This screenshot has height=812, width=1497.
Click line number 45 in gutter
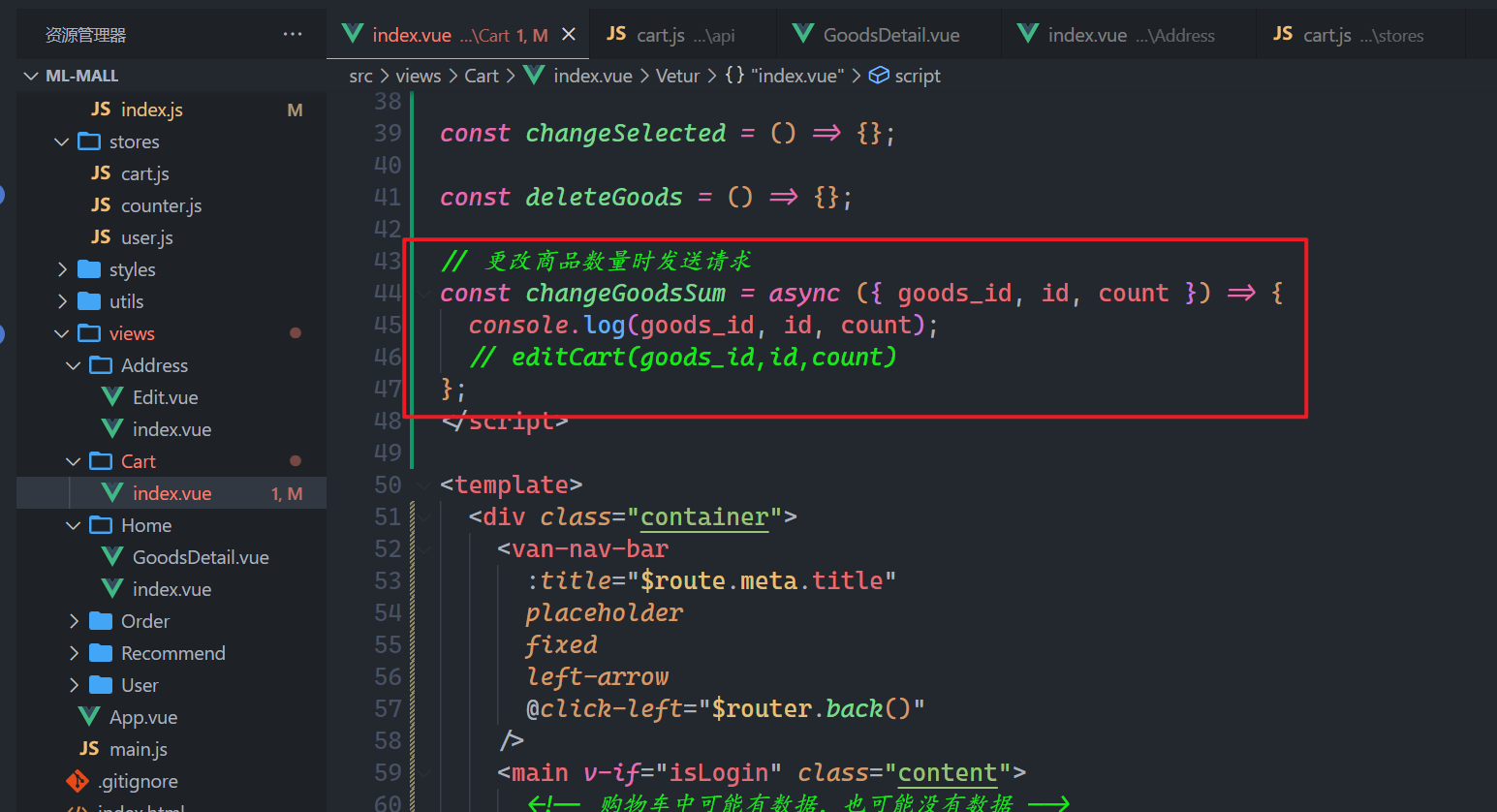(x=388, y=325)
